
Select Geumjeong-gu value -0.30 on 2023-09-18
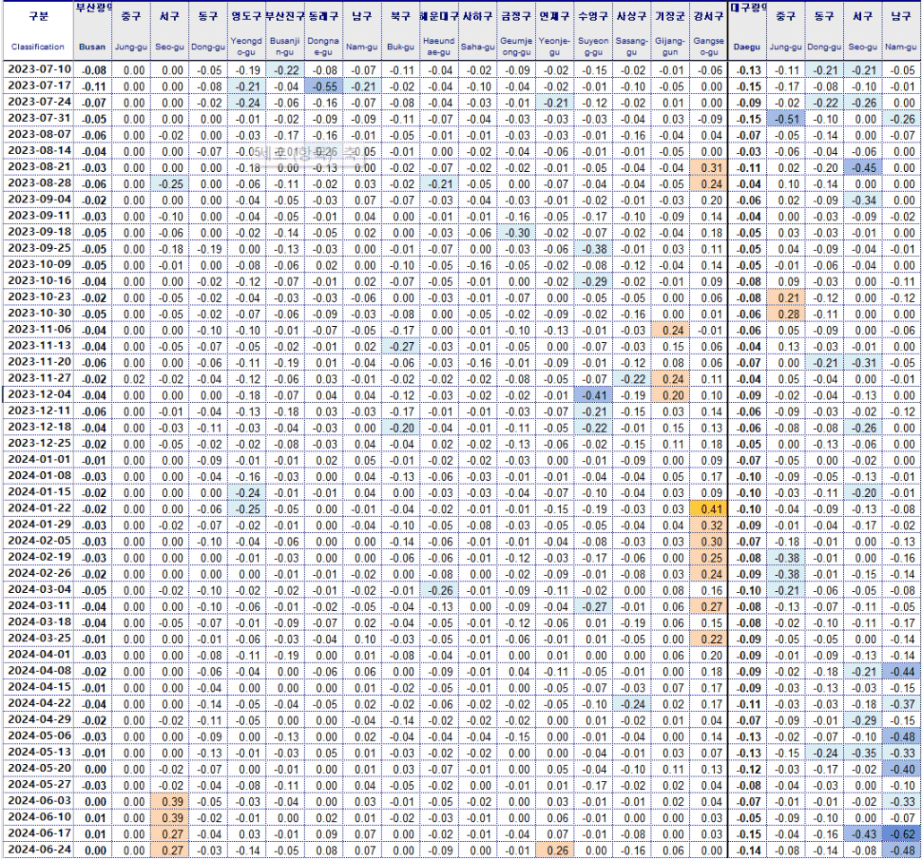516,232
